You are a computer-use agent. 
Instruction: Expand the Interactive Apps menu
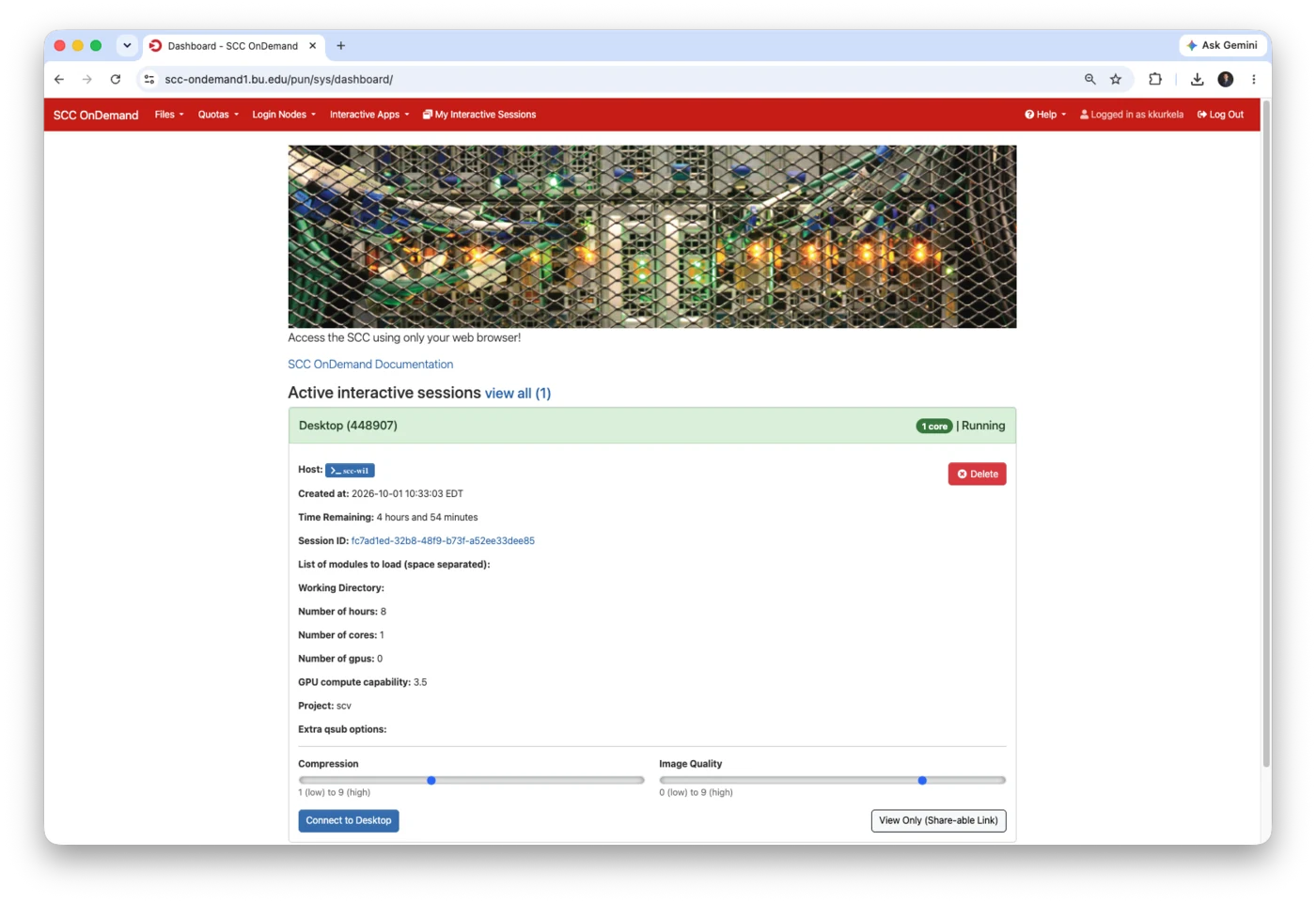(369, 115)
